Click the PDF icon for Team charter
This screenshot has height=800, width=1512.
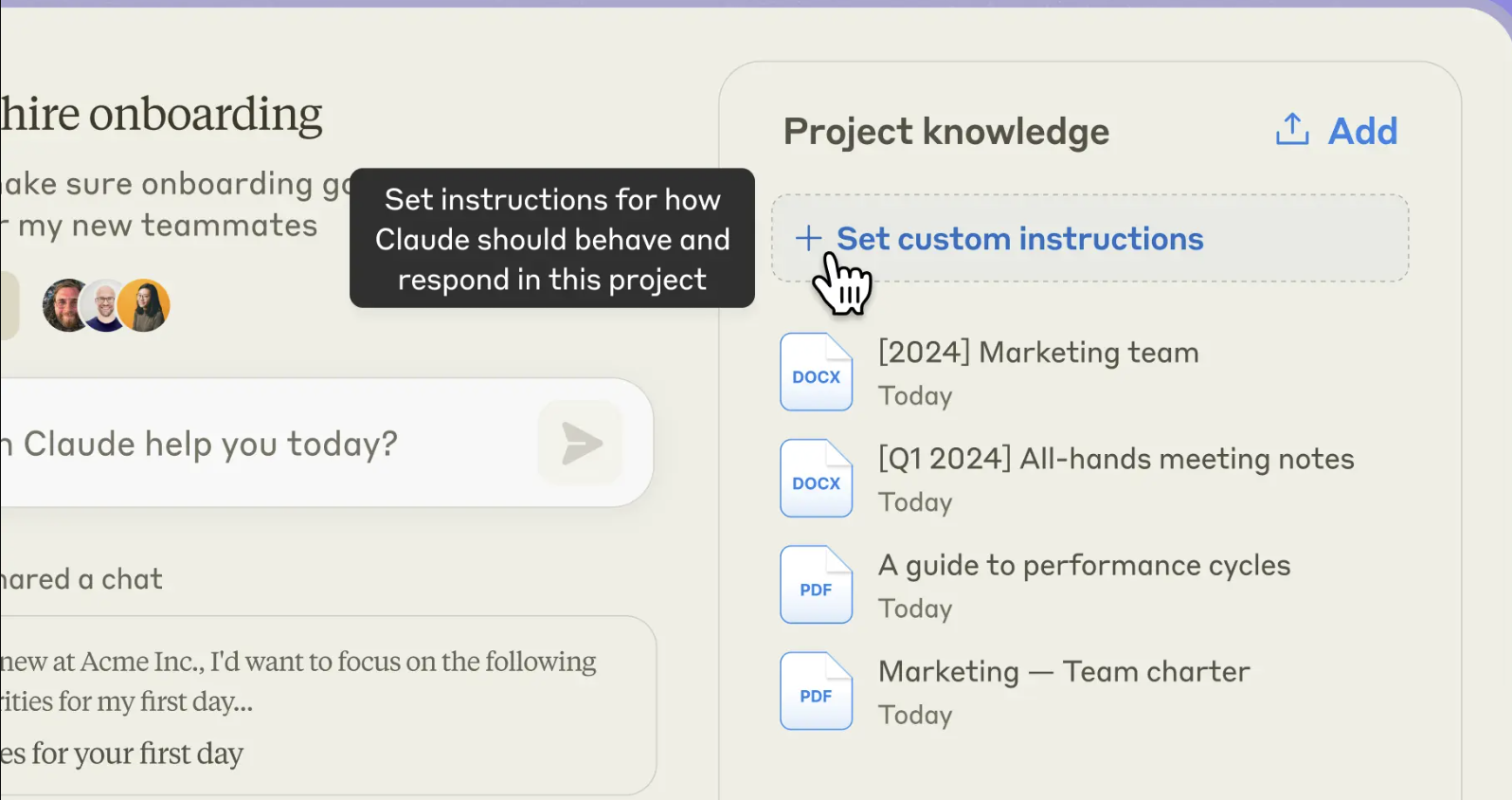[816, 691]
